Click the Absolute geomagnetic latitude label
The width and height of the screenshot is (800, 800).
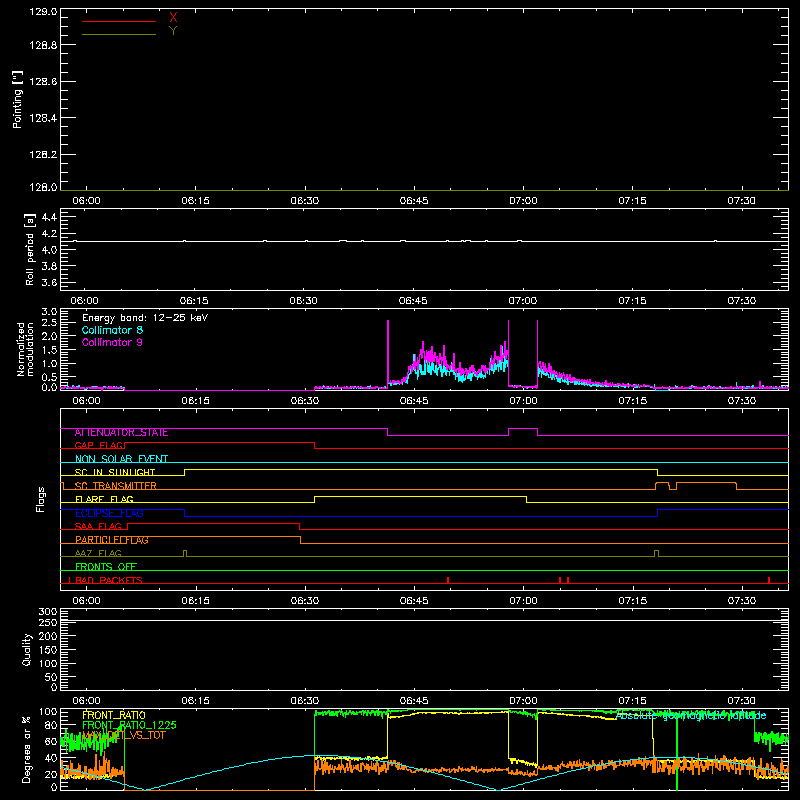(691, 716)
